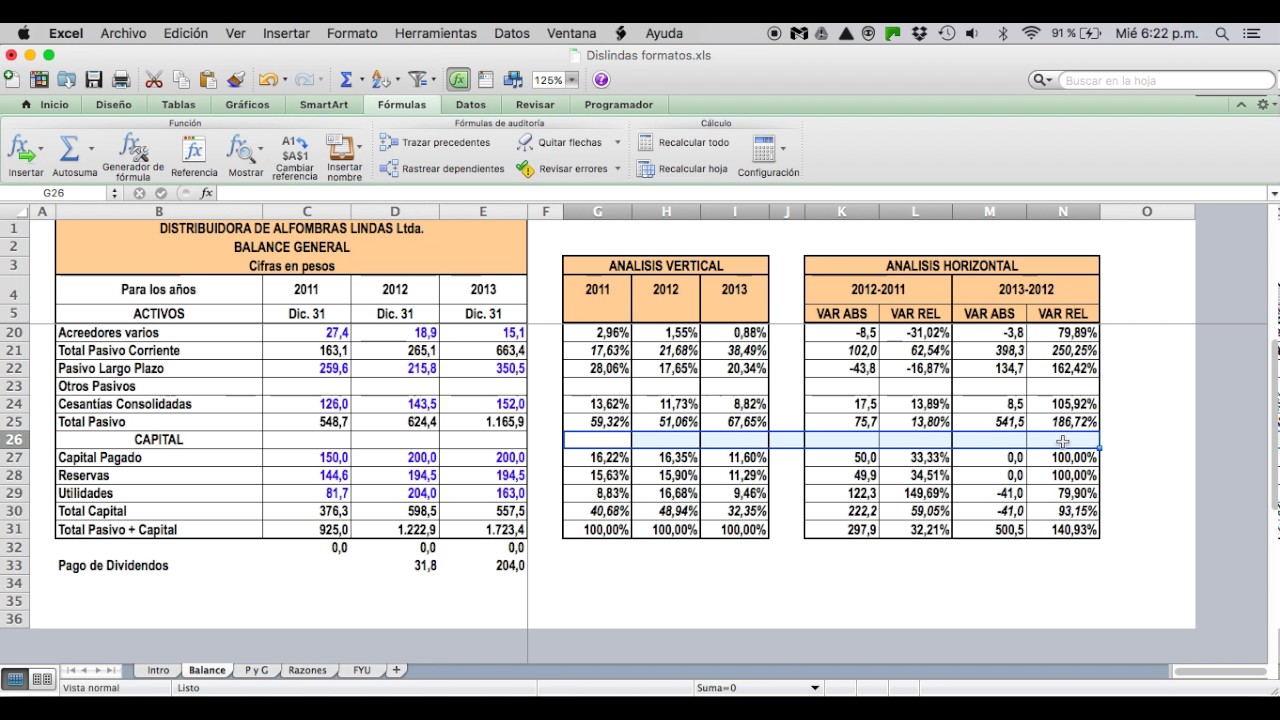
Task: Sort data with the A-Z sort icon
Action: point(380,79)
